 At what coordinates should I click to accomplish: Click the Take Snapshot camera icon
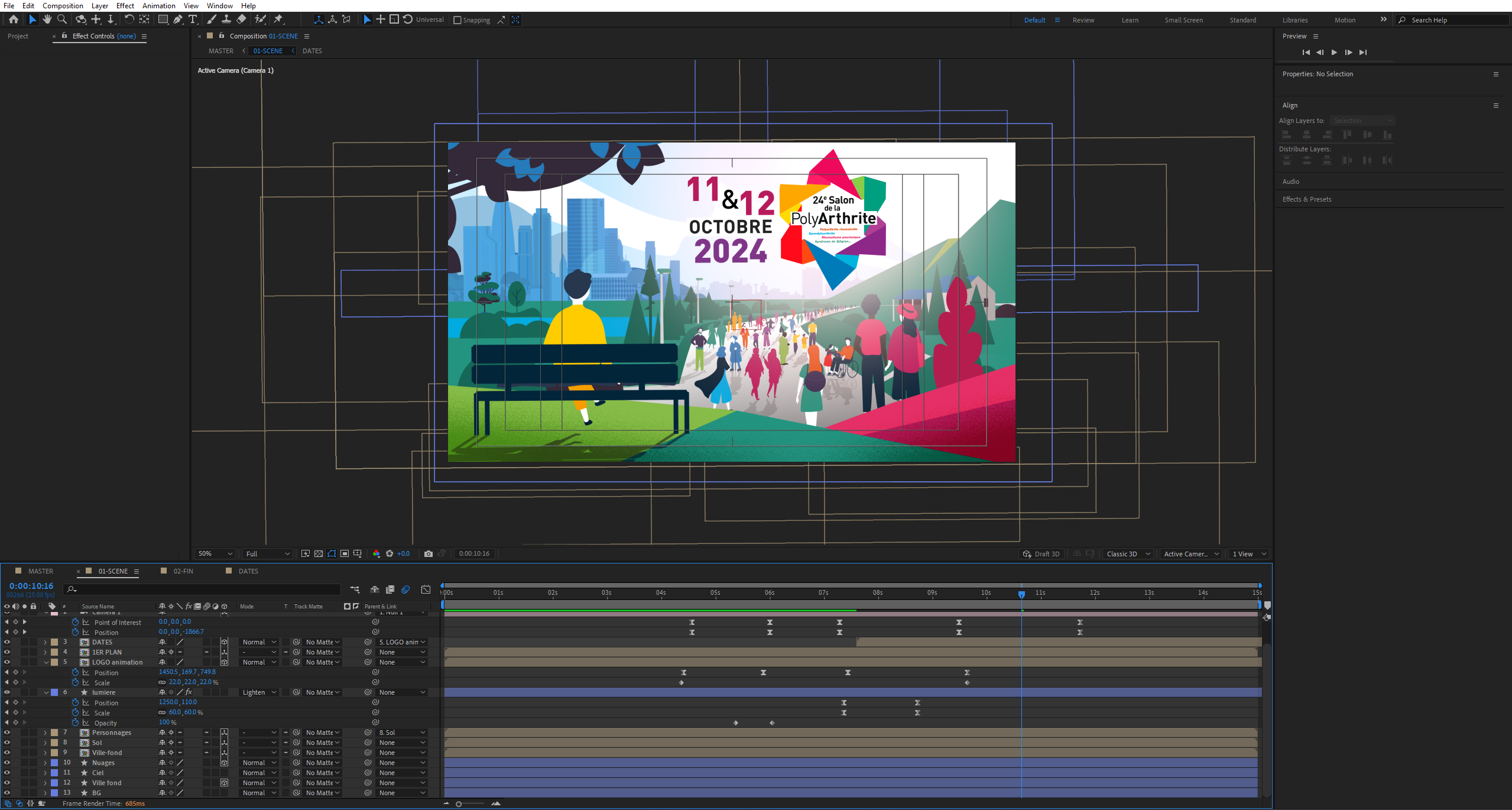click(x=429, y=554)
